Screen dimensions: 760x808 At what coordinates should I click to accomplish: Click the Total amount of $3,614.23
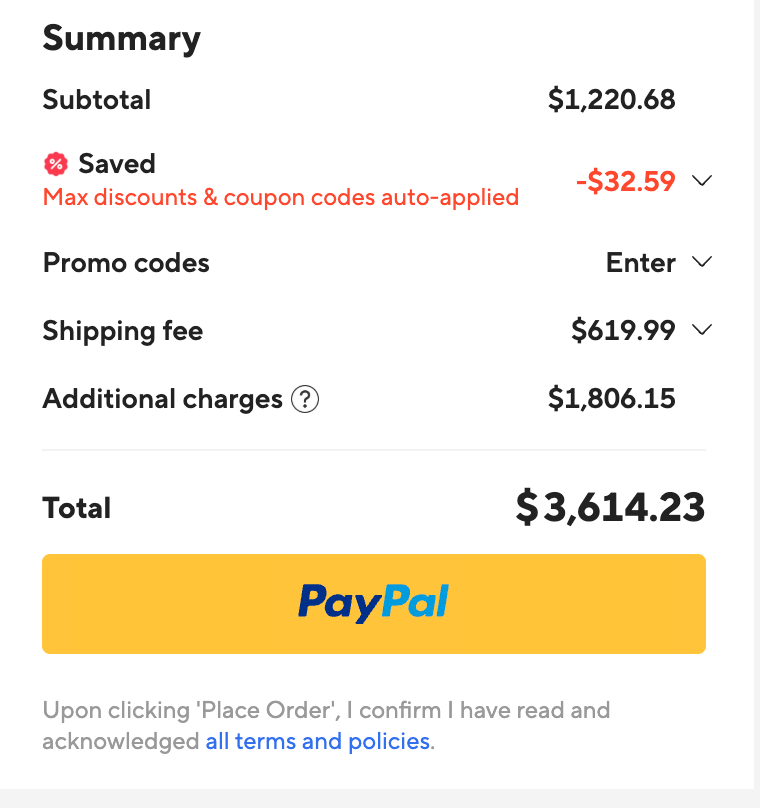(610, 507)
